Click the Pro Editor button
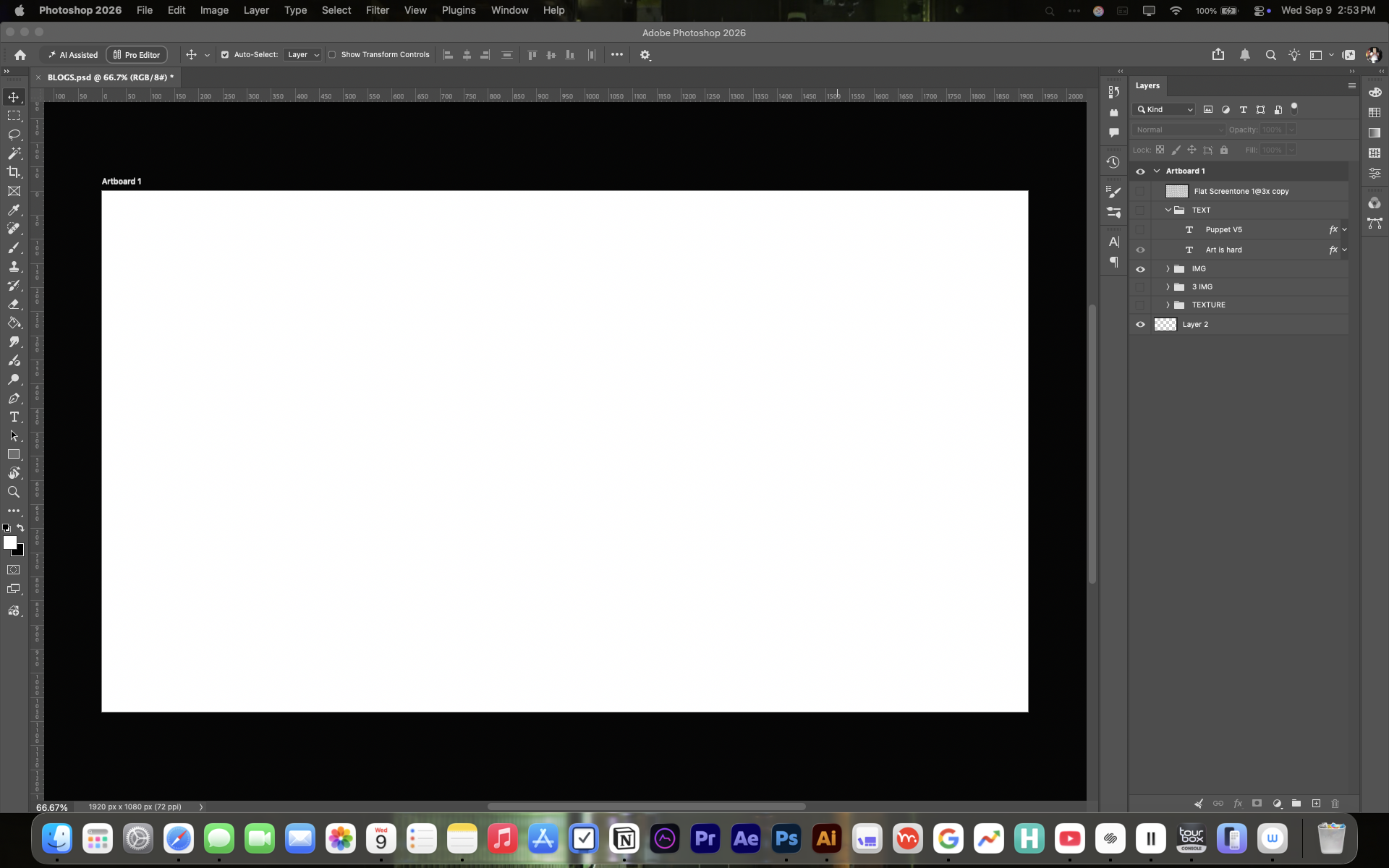This screenshot has height=868, width=1389. click(137, 55)
